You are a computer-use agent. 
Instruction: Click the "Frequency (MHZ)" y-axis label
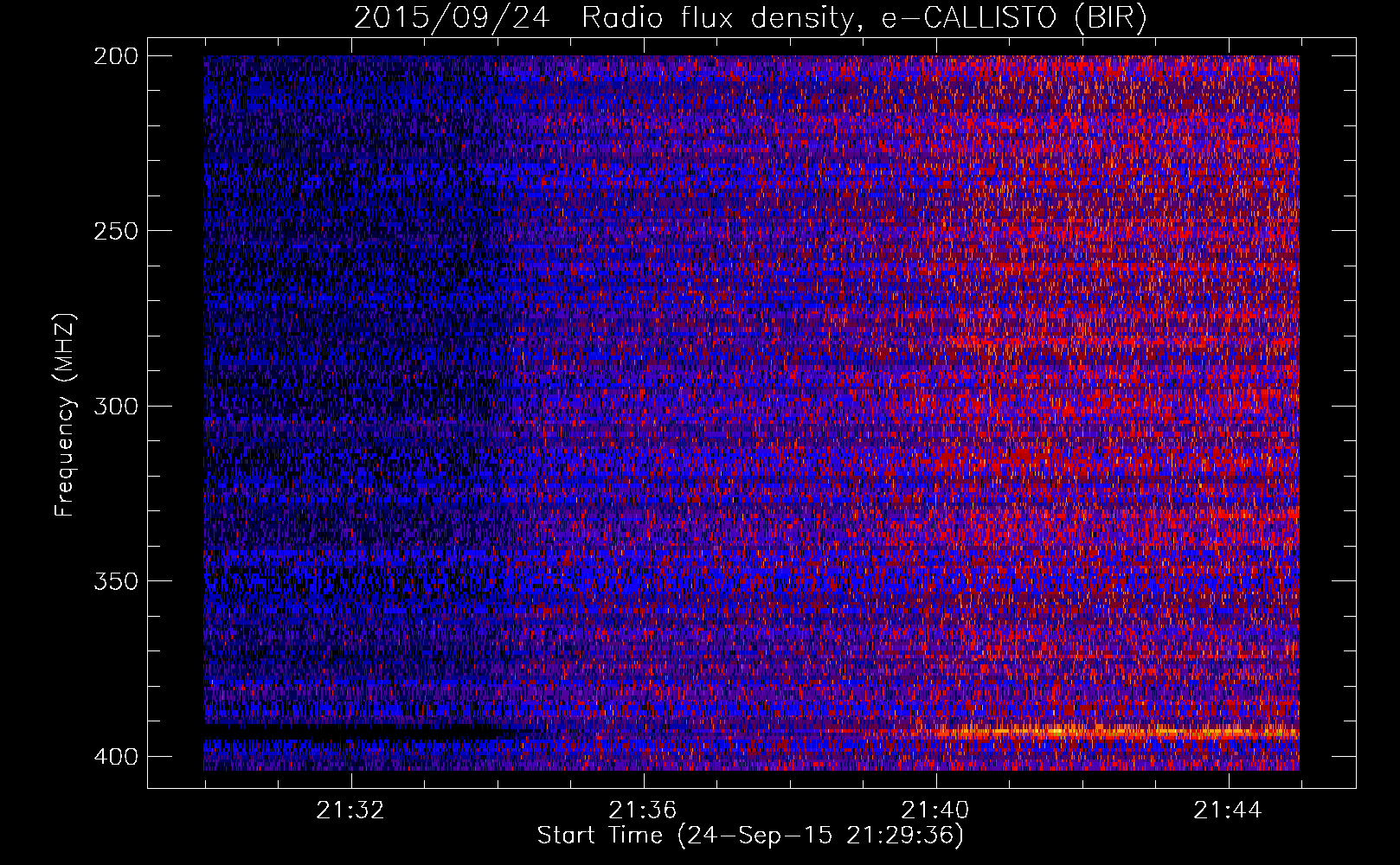click(65, 415)
